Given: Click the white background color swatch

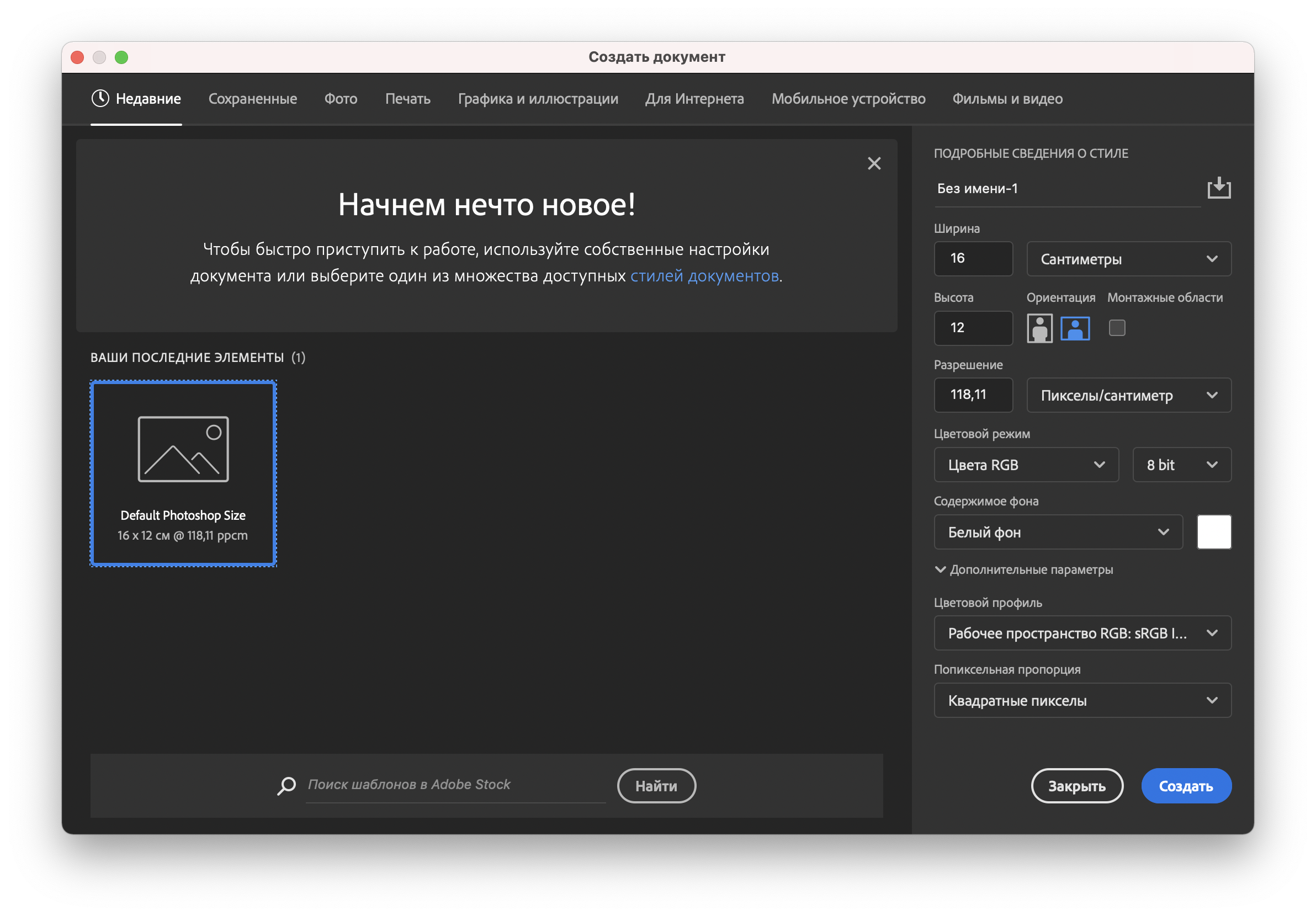Looking at the screenshot, I should pos(1213,531).
